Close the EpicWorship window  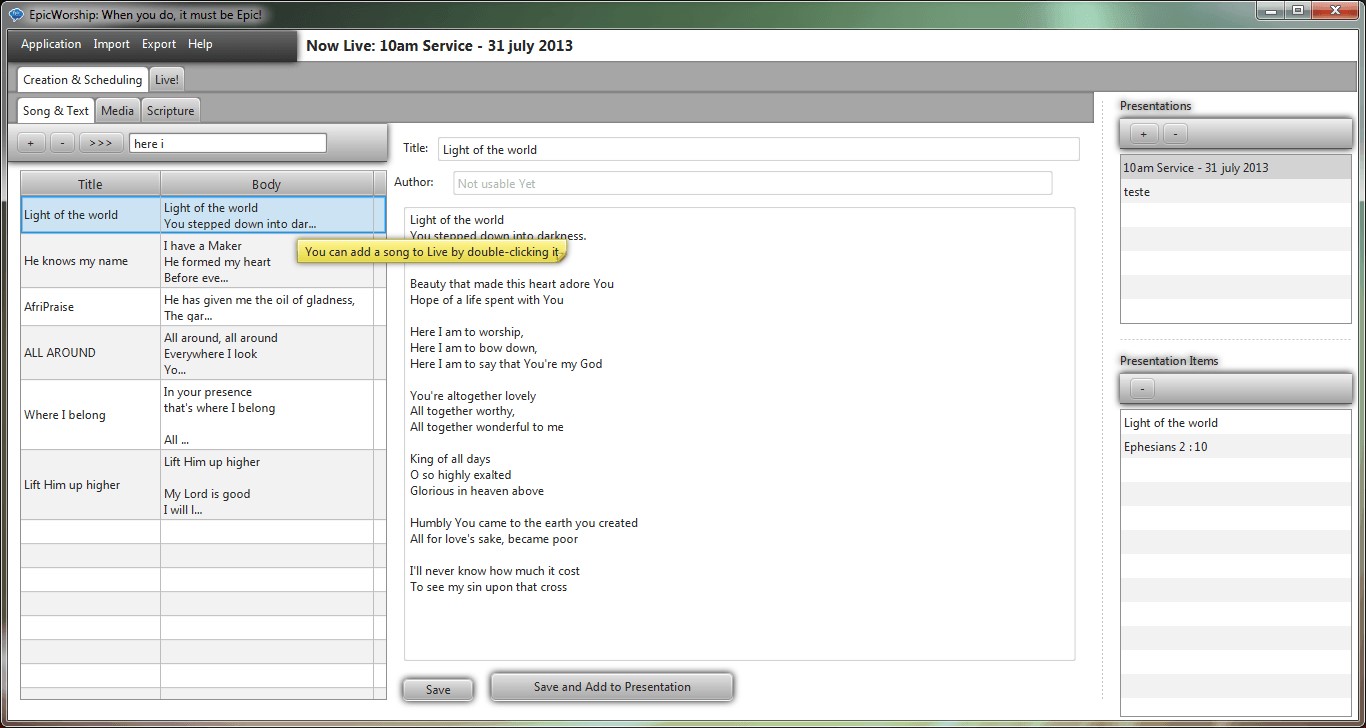click(1335, 10)
